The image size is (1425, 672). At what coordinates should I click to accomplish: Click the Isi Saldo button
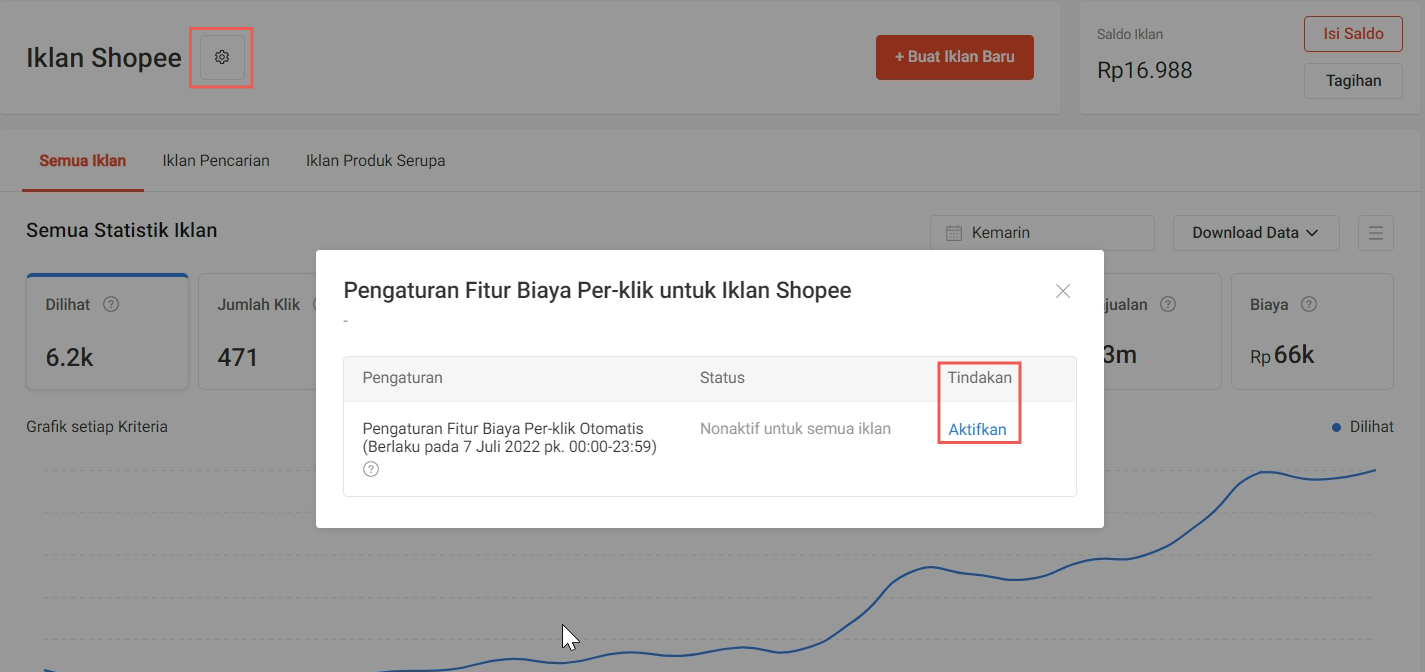click(x=1353, y=33)
